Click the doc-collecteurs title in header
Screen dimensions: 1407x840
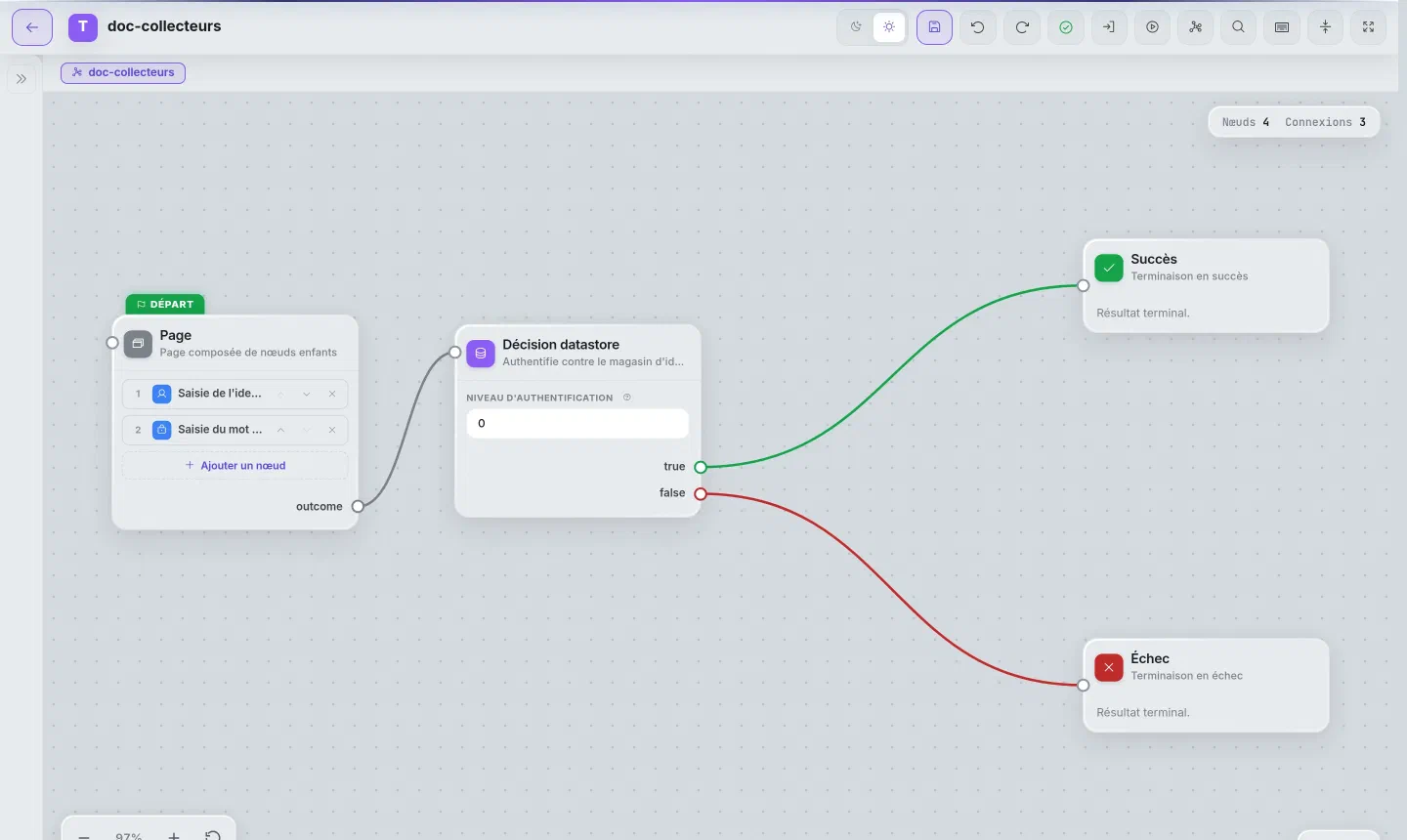click(x=164, y=26)
